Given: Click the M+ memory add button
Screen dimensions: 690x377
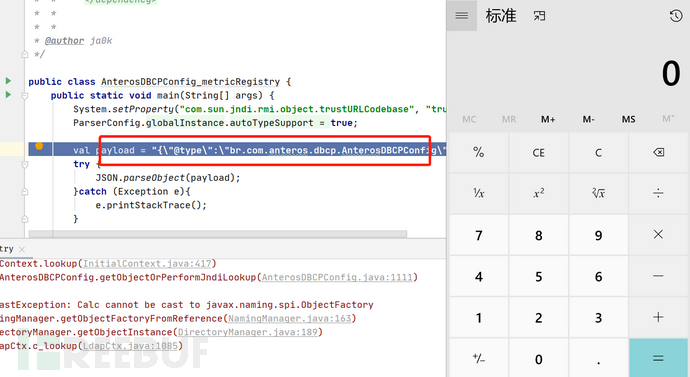Looking at the screenshot, I should click(x=548, y=119).
